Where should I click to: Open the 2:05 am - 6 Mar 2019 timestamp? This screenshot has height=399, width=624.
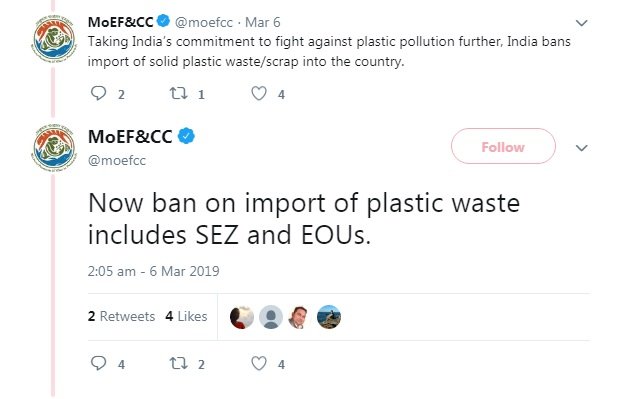pyautogui.click(x=154, y=271)
